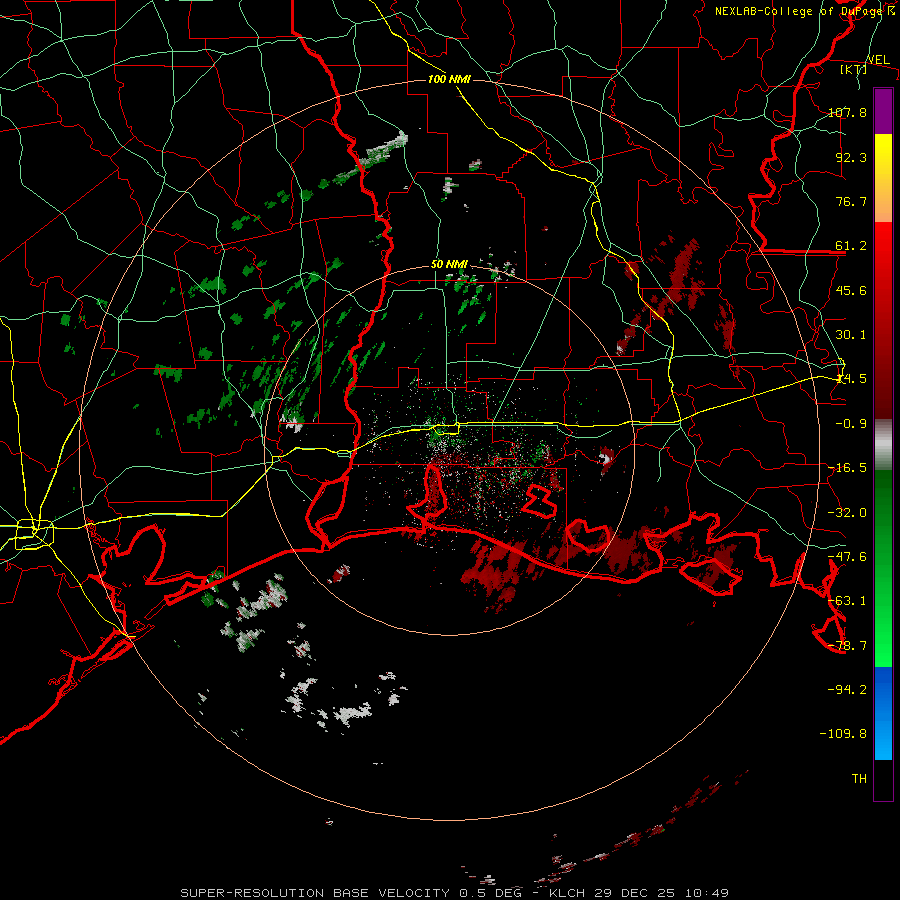The height and width of the screenshot is (900, 900).
Task: Select the 107.8 value on velocity scale
Action: click(x=847, y=112)
